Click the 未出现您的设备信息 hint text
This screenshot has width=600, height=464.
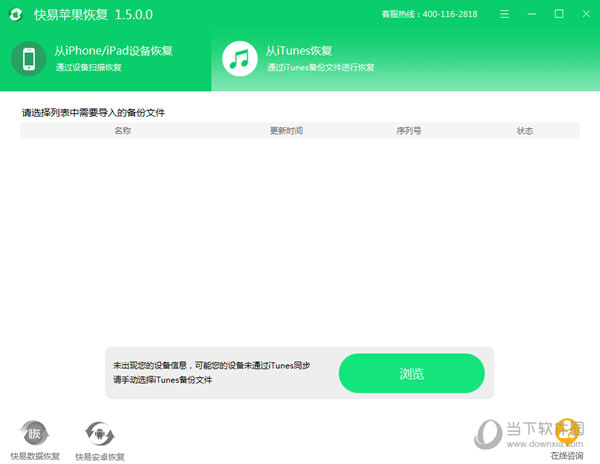pyautogui.click(x=211, y=366)
